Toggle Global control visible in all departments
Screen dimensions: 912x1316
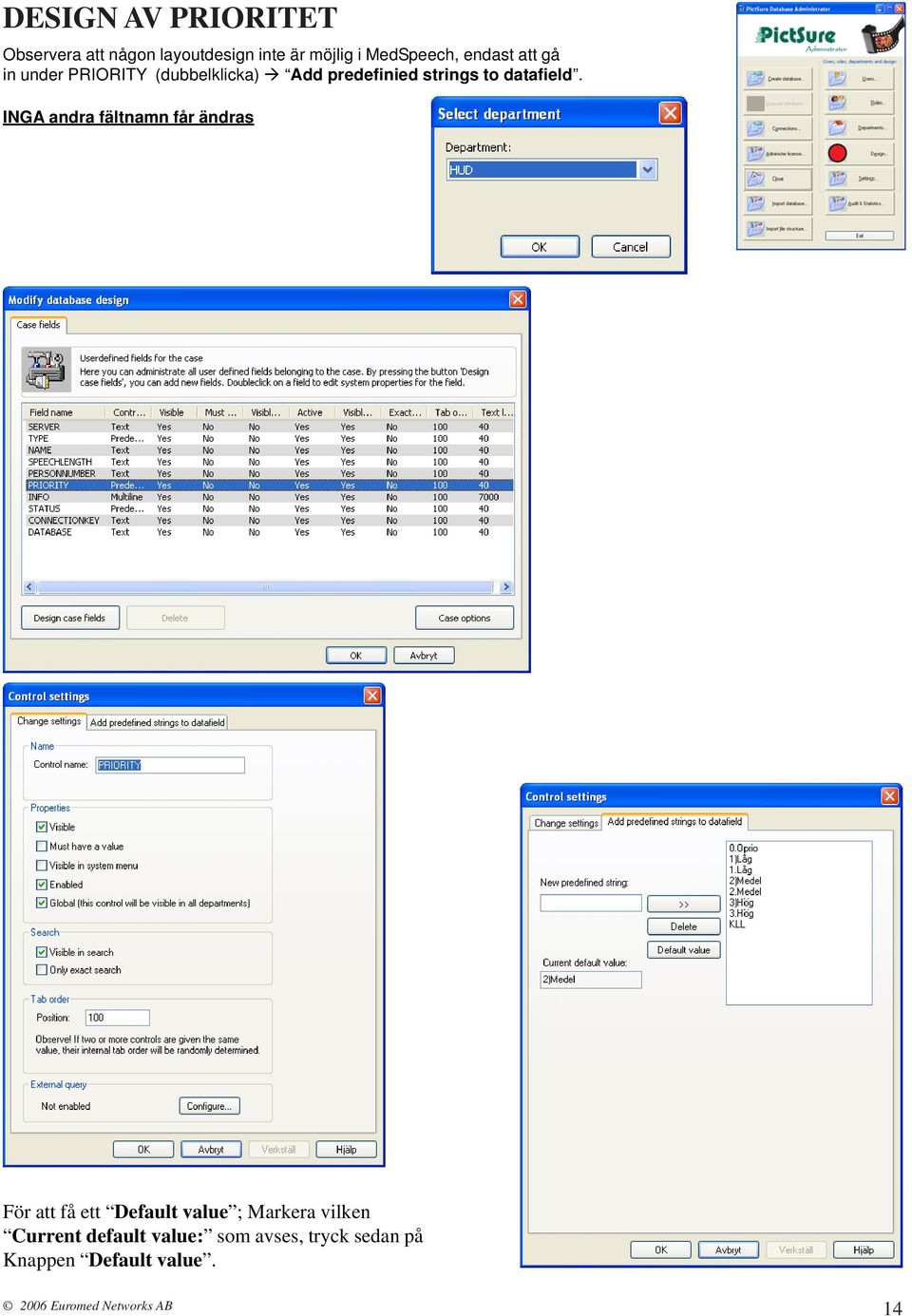point(42,904)
